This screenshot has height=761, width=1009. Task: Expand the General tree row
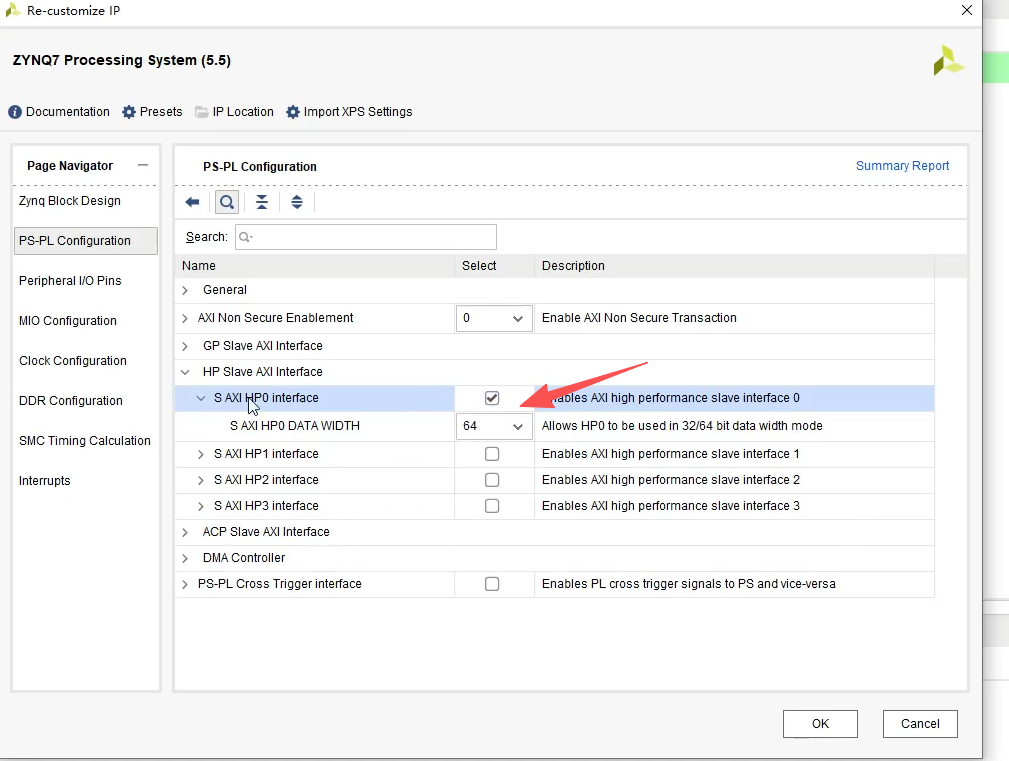tap(185, 291)
